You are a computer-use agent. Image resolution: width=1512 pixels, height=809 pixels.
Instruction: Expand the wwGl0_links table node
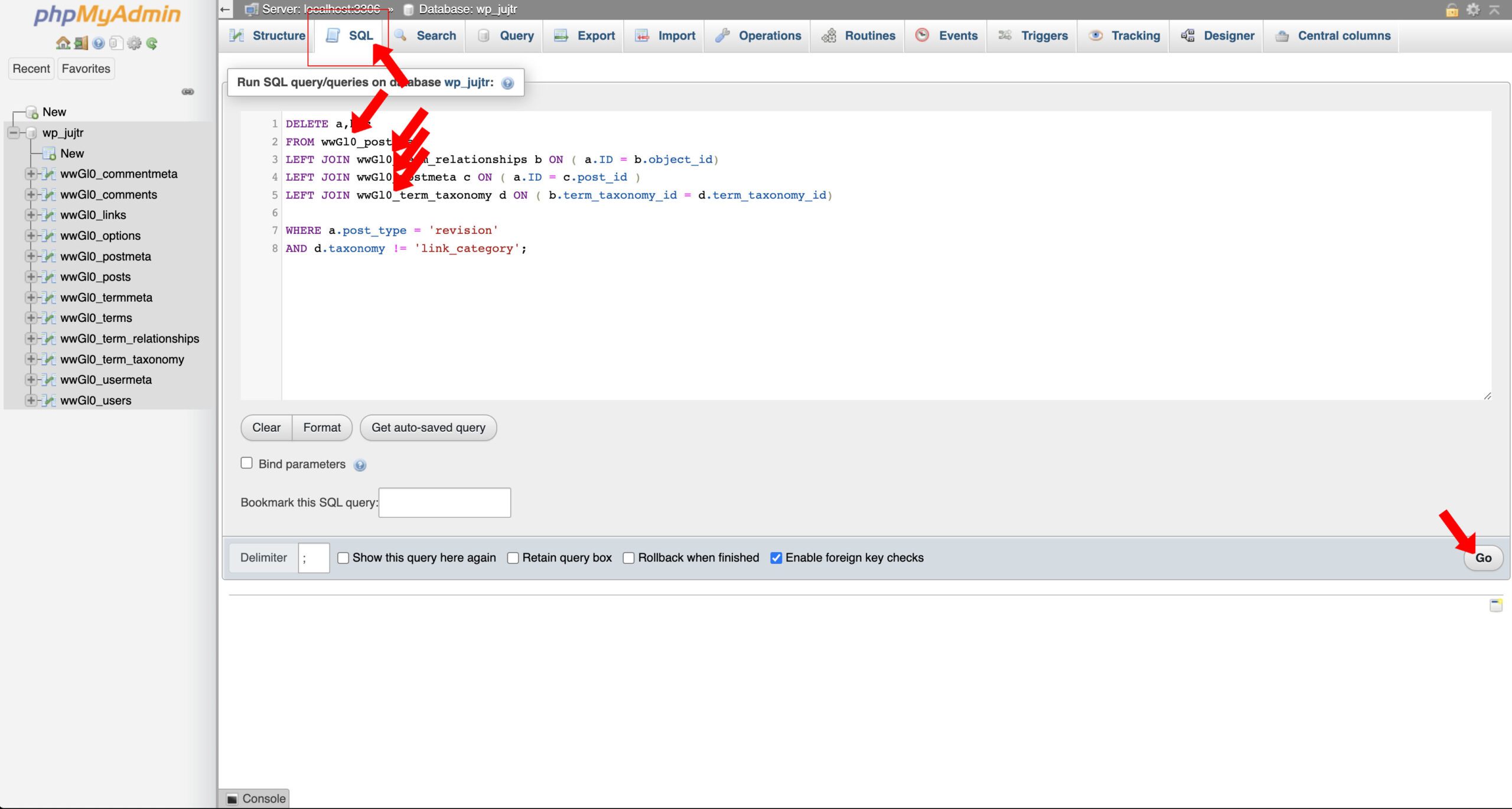pos(31,215)
